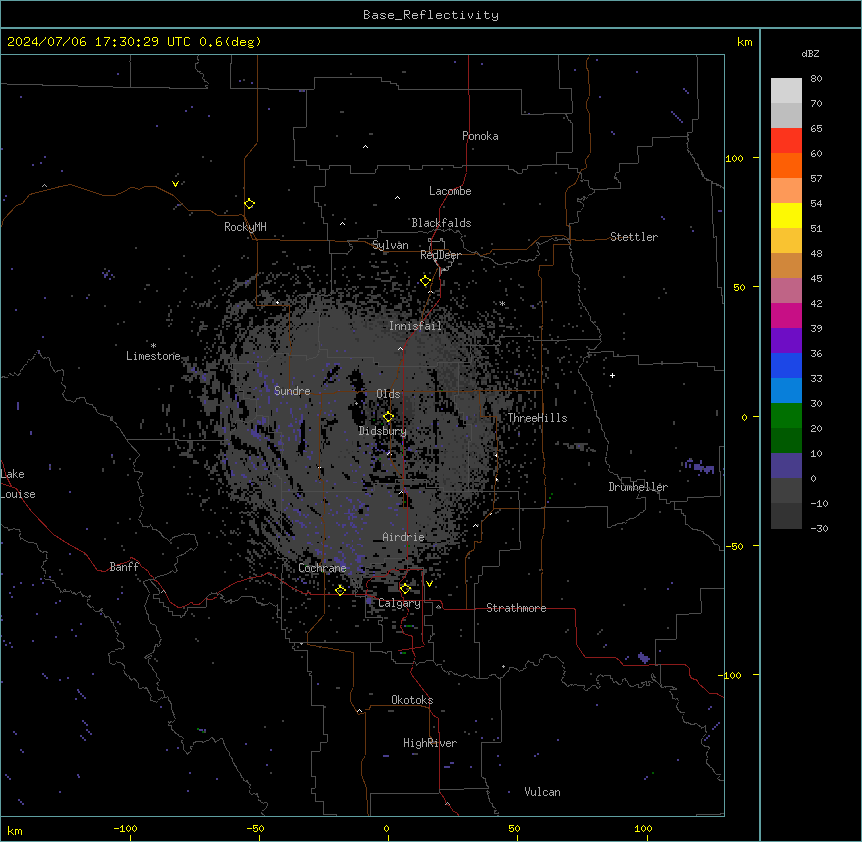Pick the bright yellow swatch in the legend
This screenshot has width=862, height=842.
[786, 215]
